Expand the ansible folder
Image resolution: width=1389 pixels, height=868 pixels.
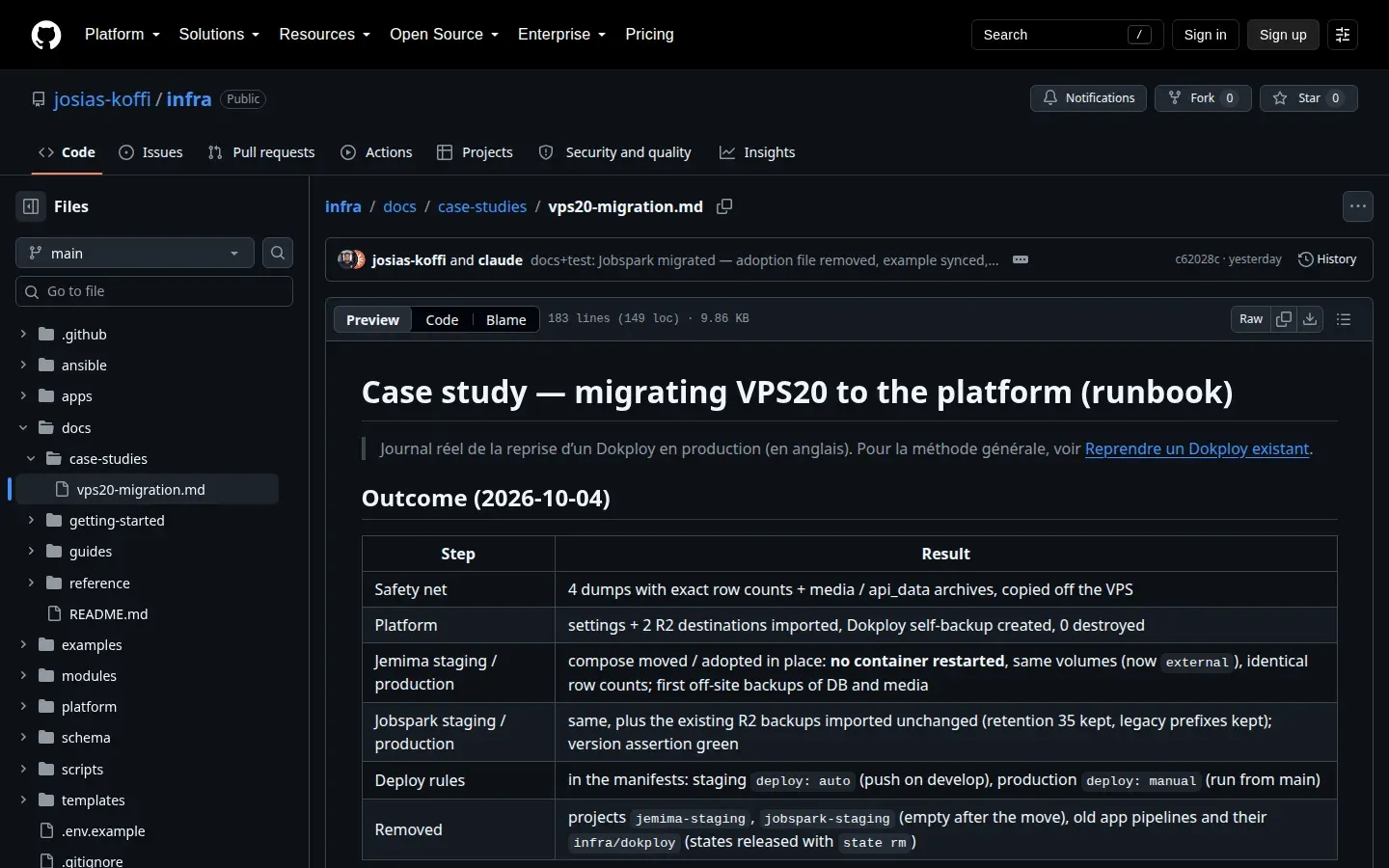pyautogui.click(x=23, y=365)
